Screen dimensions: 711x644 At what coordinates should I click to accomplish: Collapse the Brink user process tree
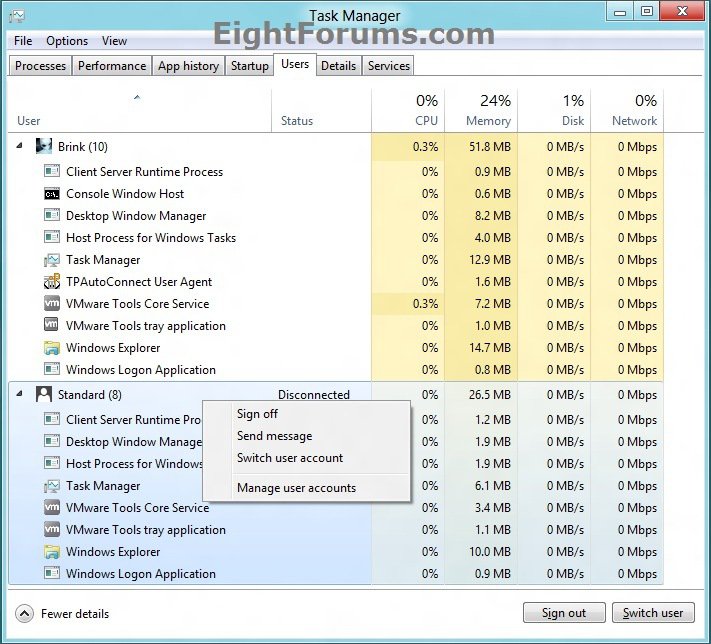tap(21, 147)
